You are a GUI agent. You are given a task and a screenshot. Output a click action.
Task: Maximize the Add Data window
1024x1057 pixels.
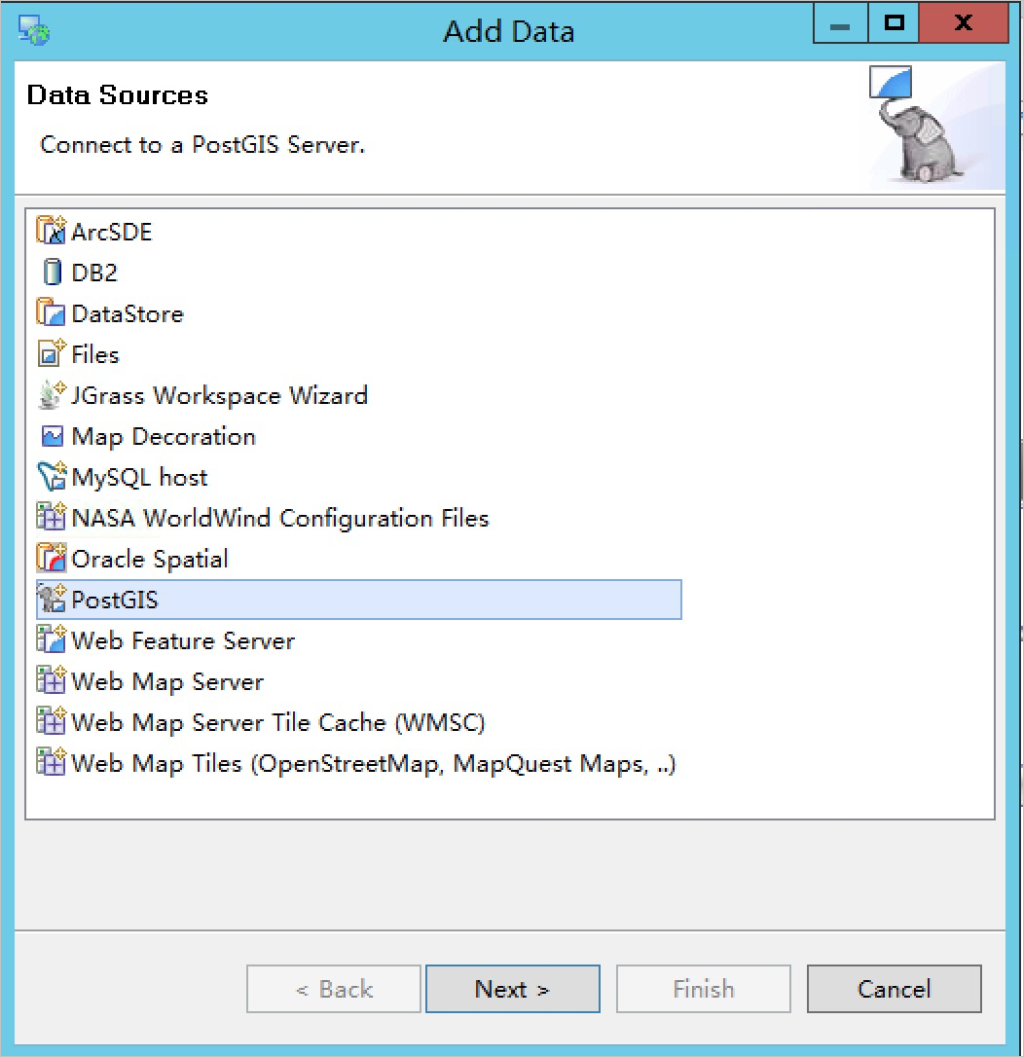[x=894, y=24]
